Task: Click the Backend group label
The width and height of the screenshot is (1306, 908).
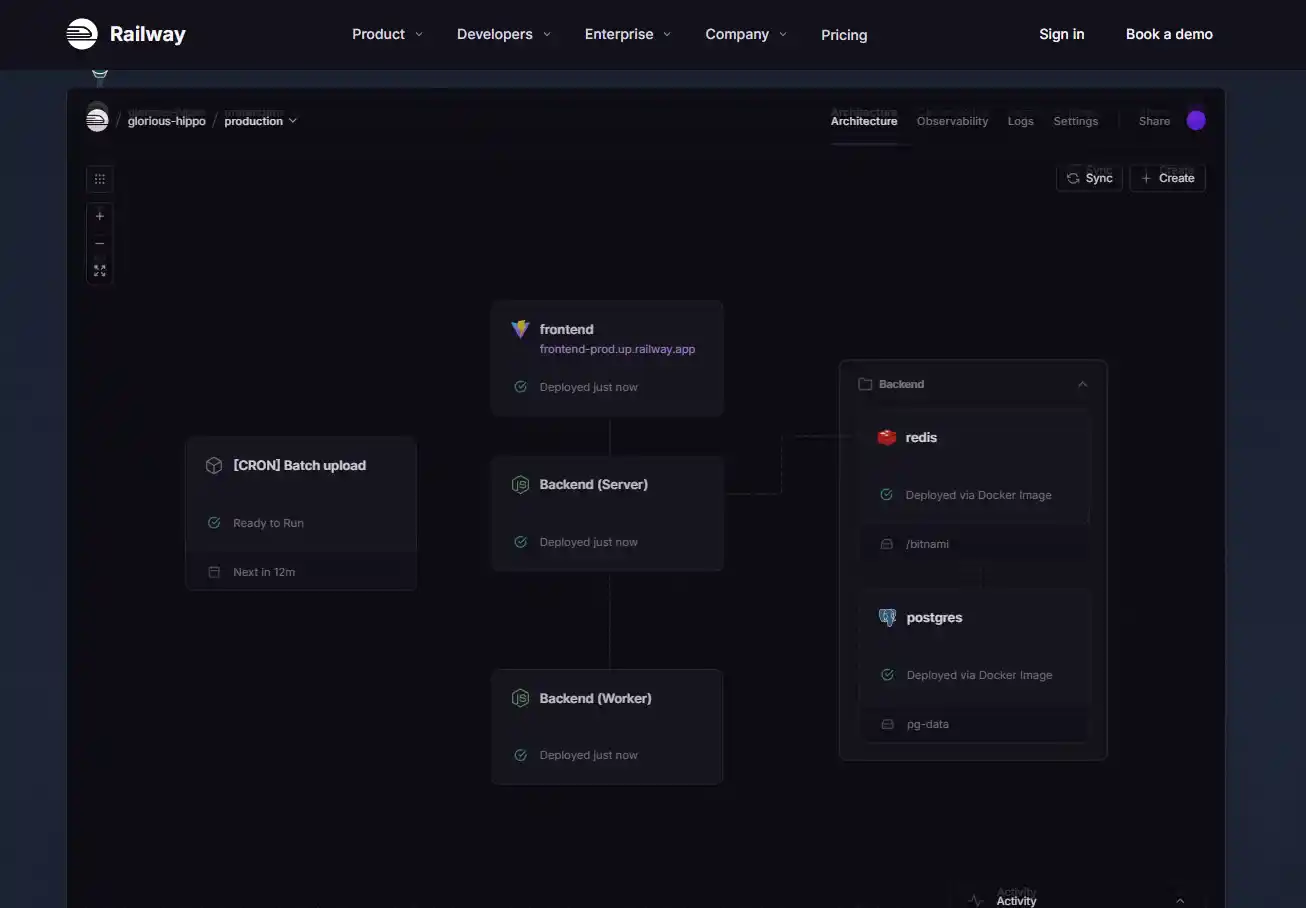Action: point(901,384)
